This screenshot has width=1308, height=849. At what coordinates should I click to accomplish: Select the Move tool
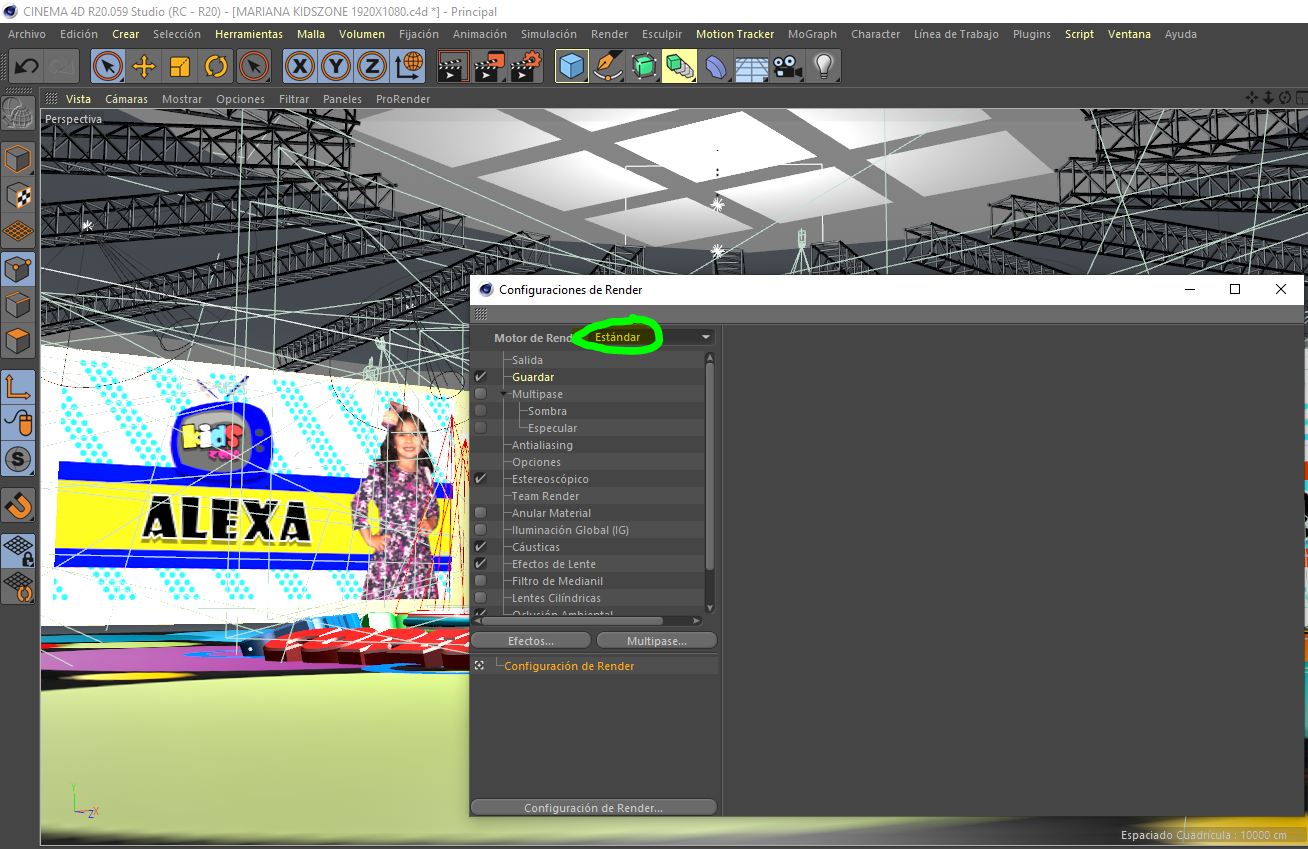[144, 67]
